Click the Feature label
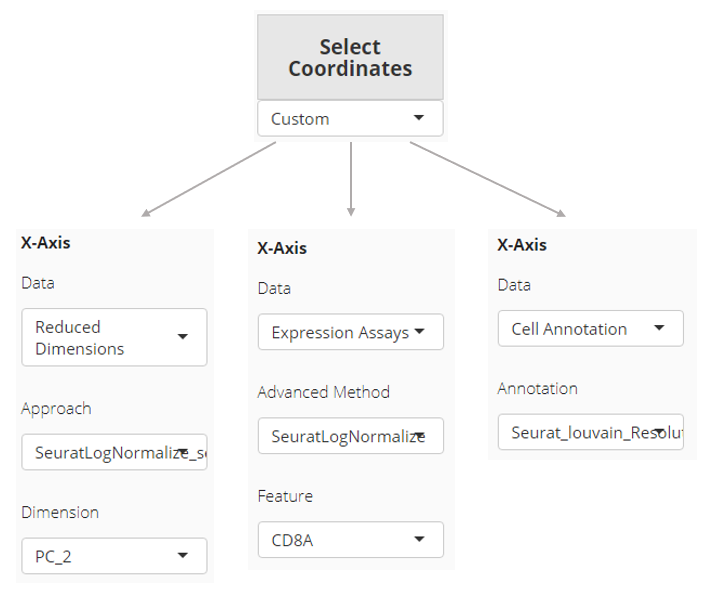The height and width of the screenshot is (590, 701). click(285, 496)
